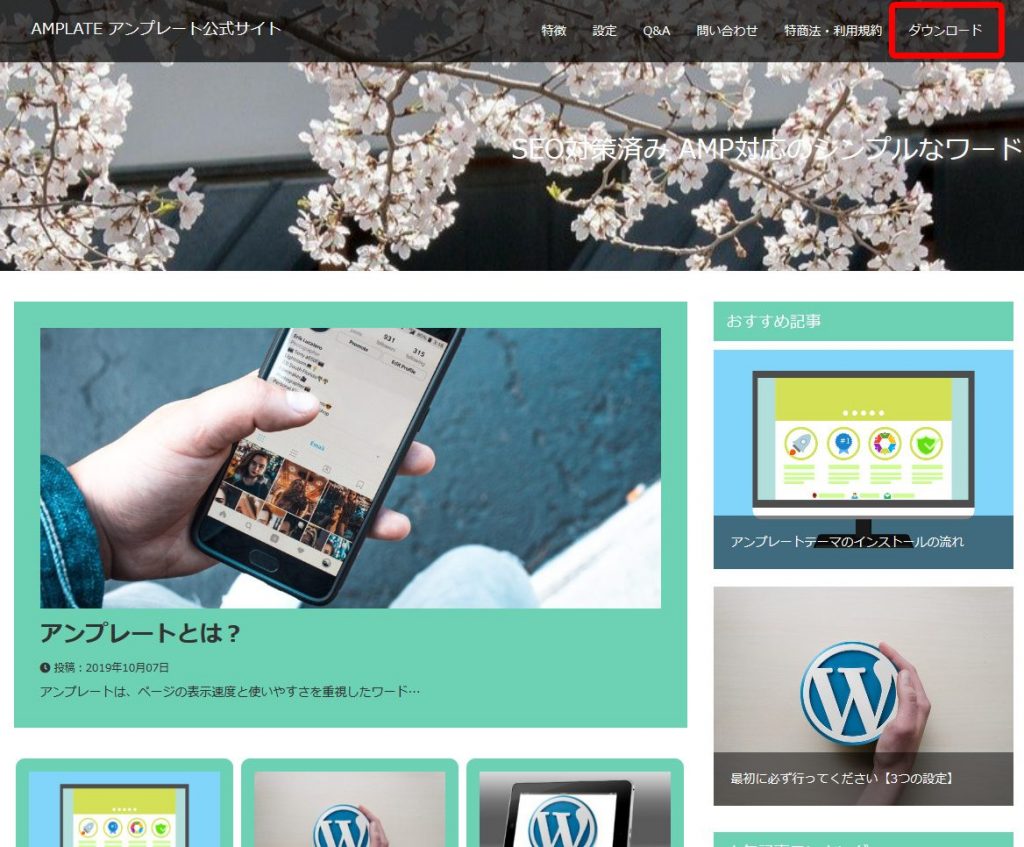This screenshot has height=847, width=1024.
Task: Open the bottom-middle card with WordPress logo
Action: click(349, 810)
